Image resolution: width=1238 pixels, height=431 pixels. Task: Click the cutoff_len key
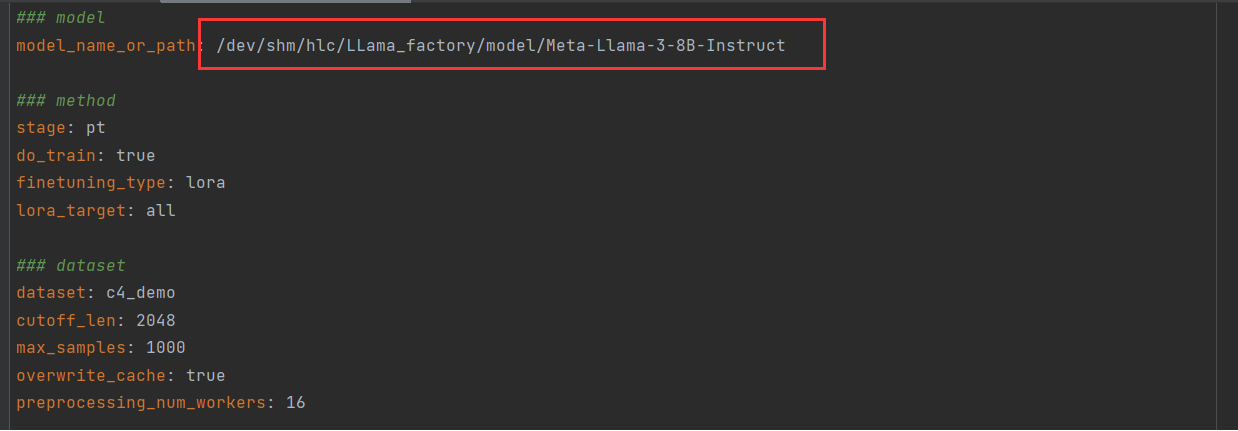coord(61,321)
